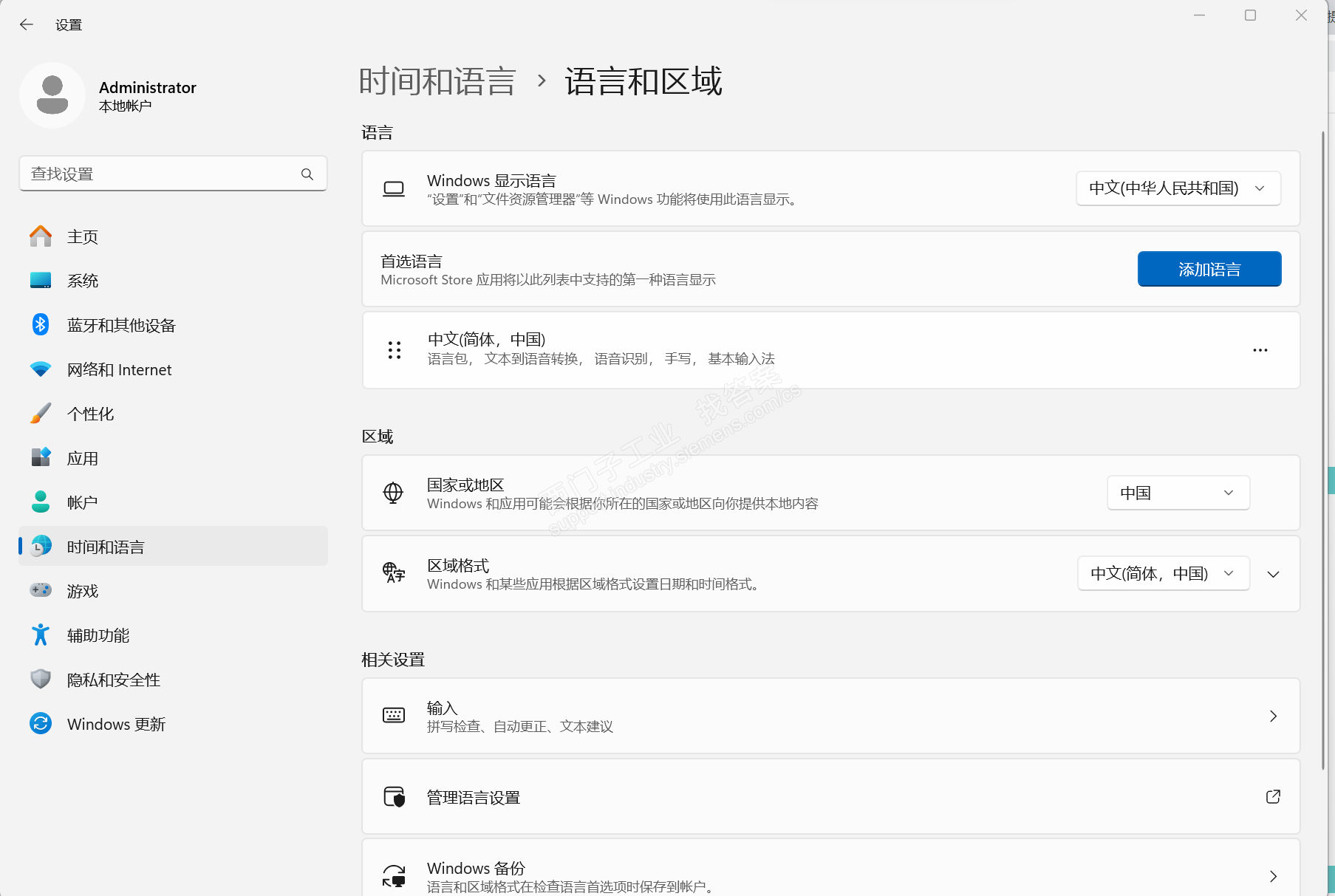Viewport: 1335px width, 896px height.
Task: Click the Administrator account name
Action: [148, 87]
